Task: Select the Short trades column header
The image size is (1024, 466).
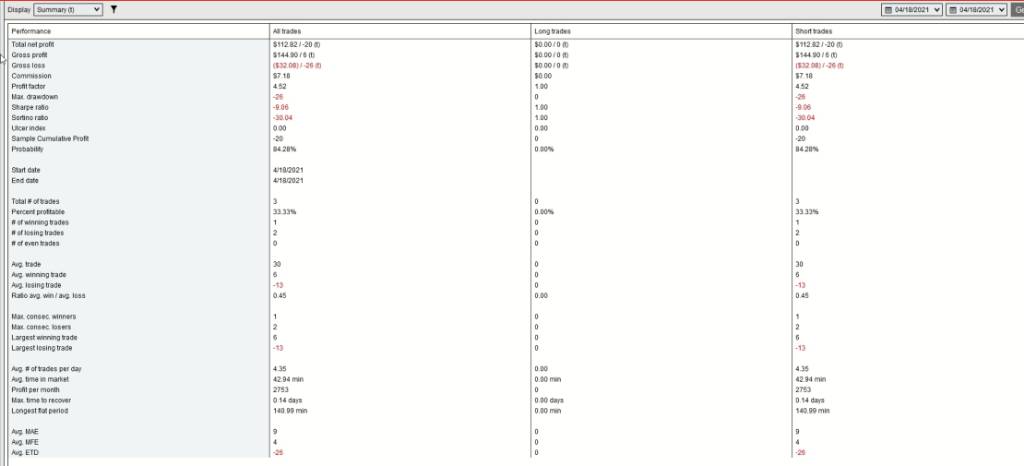Action: coord(814,31)
